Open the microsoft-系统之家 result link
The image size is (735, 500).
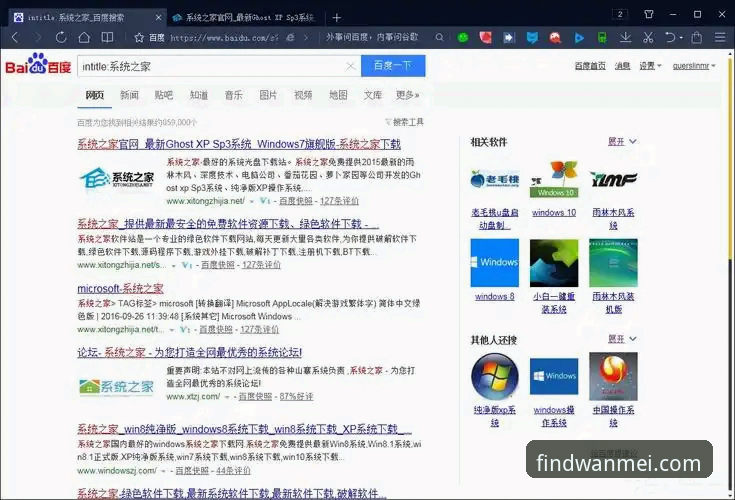(x=120, y=288)
